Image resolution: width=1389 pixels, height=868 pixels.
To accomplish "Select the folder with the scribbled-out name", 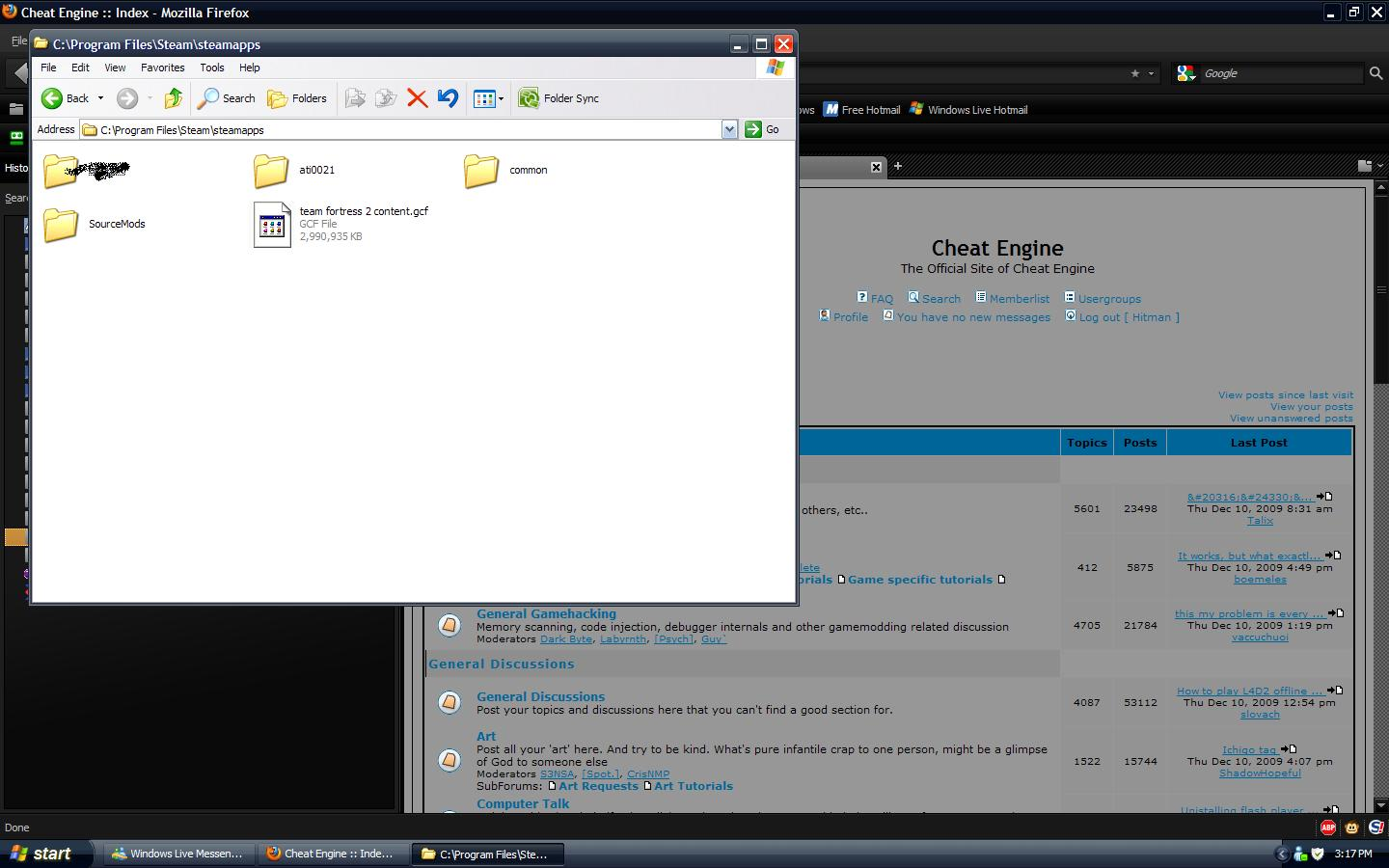I will click(87, 171).
